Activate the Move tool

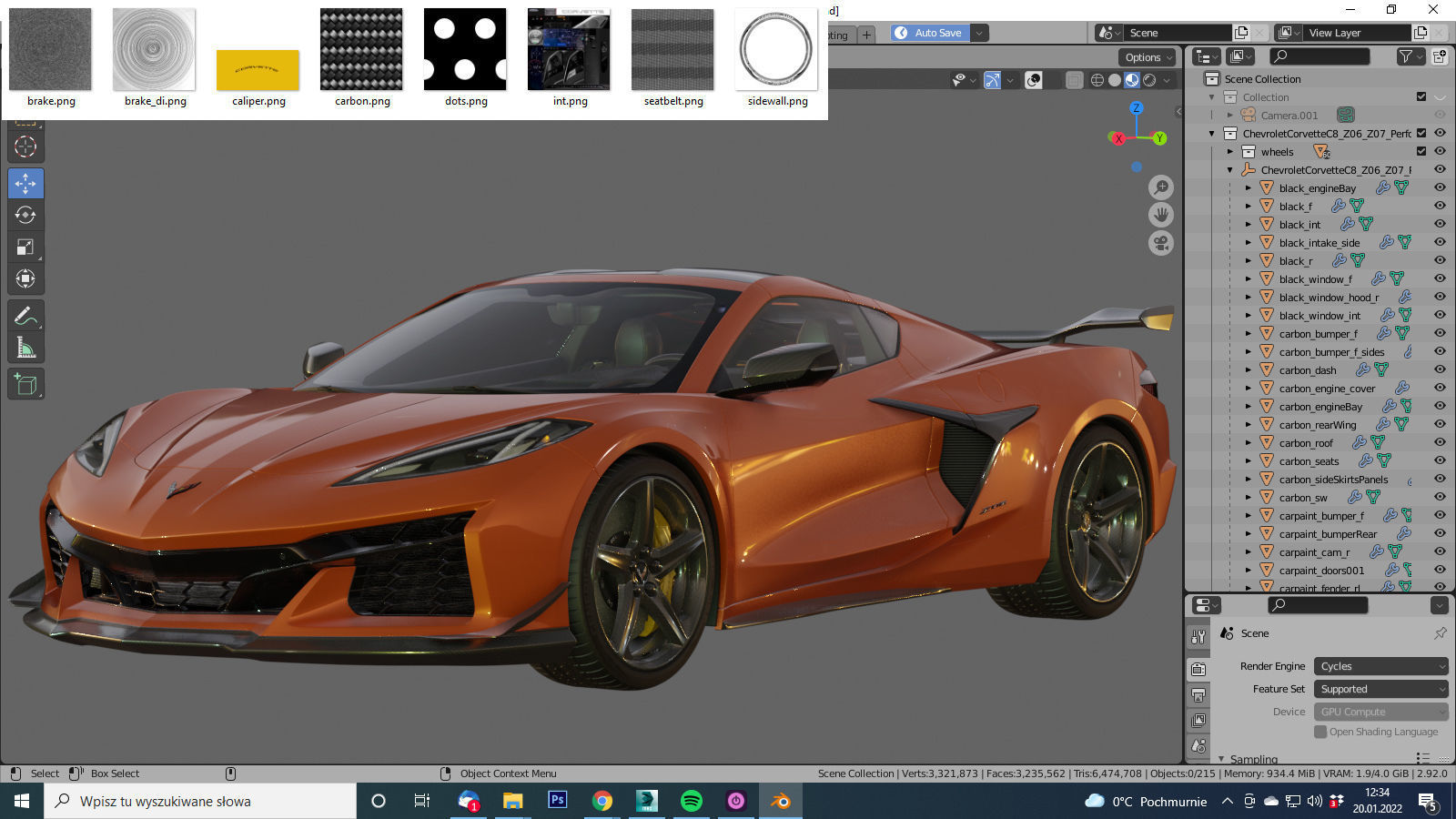(x=25, y=183)
